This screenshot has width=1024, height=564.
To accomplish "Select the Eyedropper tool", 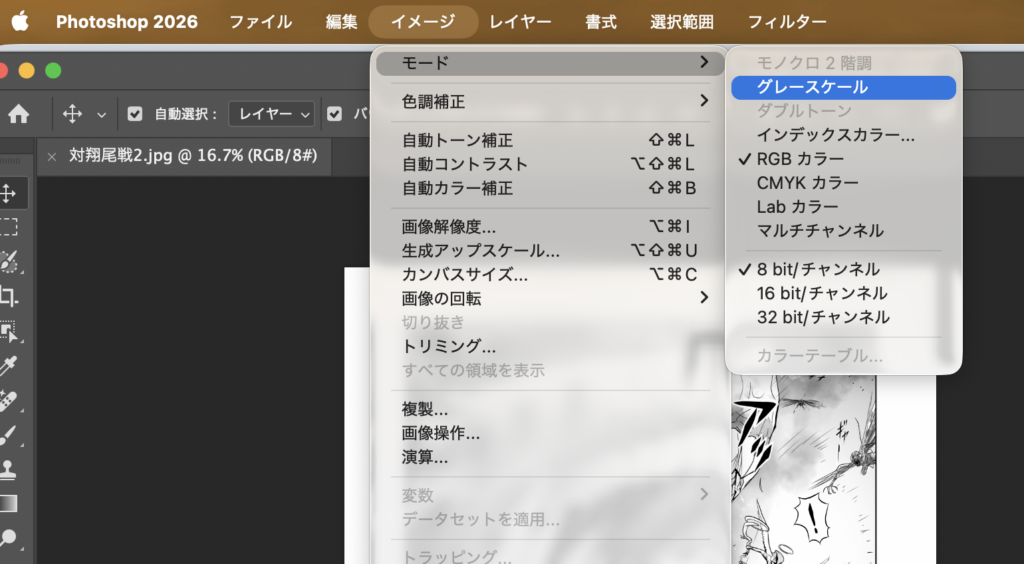I will point(9,365).
